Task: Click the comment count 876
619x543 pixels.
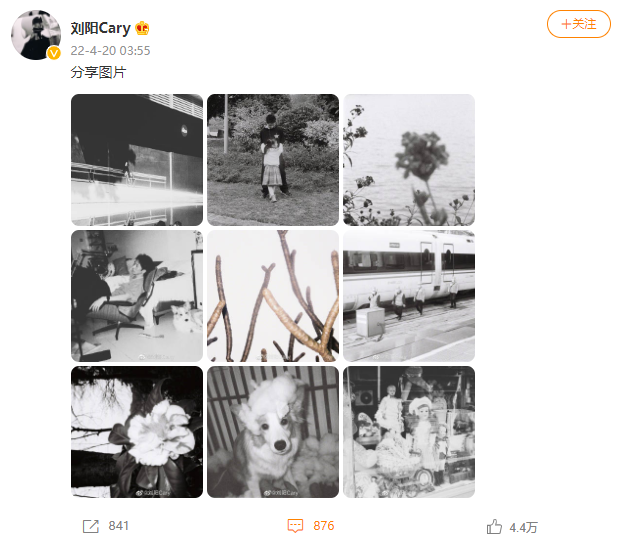Action: (x=324, y=526)
